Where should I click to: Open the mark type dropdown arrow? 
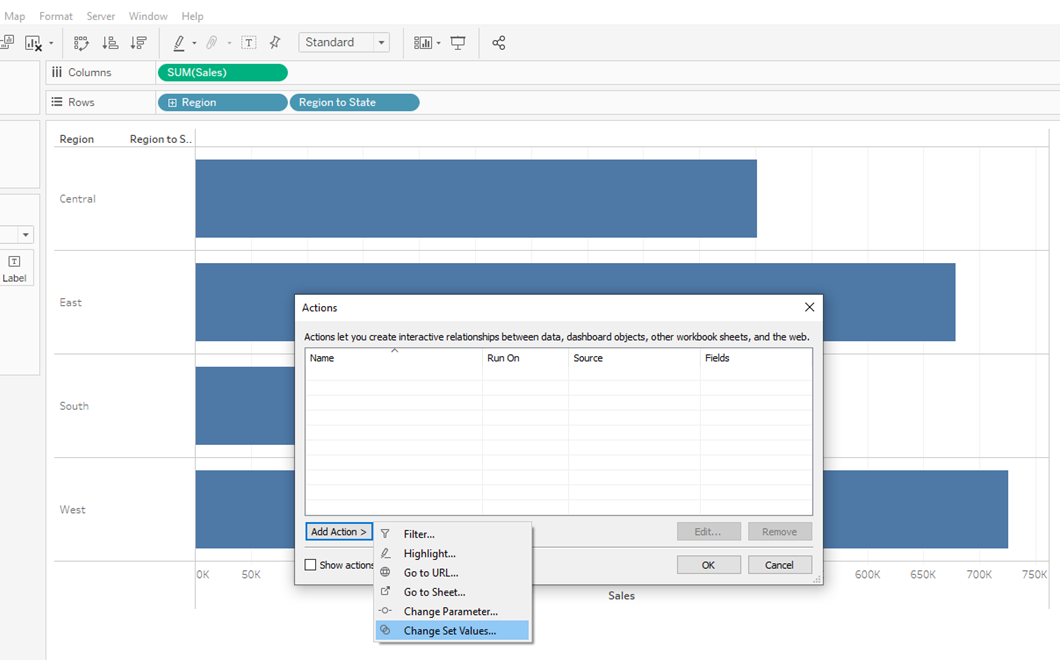pyautogui.click(x=26, y=235)
